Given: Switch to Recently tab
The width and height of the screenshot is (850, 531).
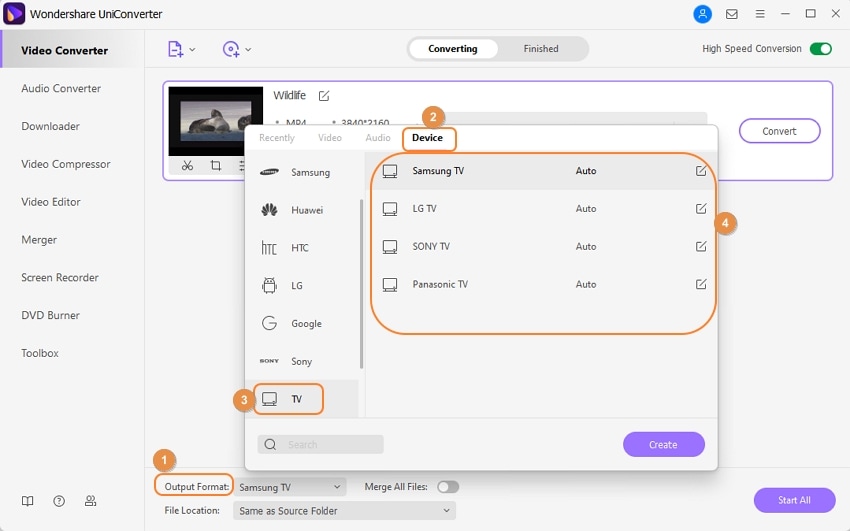Looking at the screenshot, I should coord(276,138).
